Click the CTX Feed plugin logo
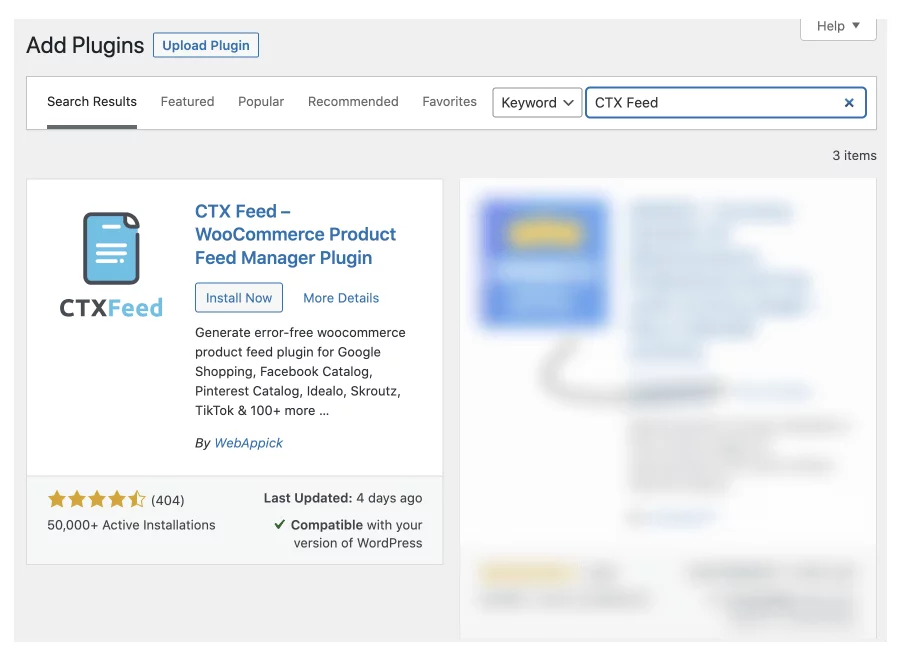901x661 pixels. click(111, 264)
